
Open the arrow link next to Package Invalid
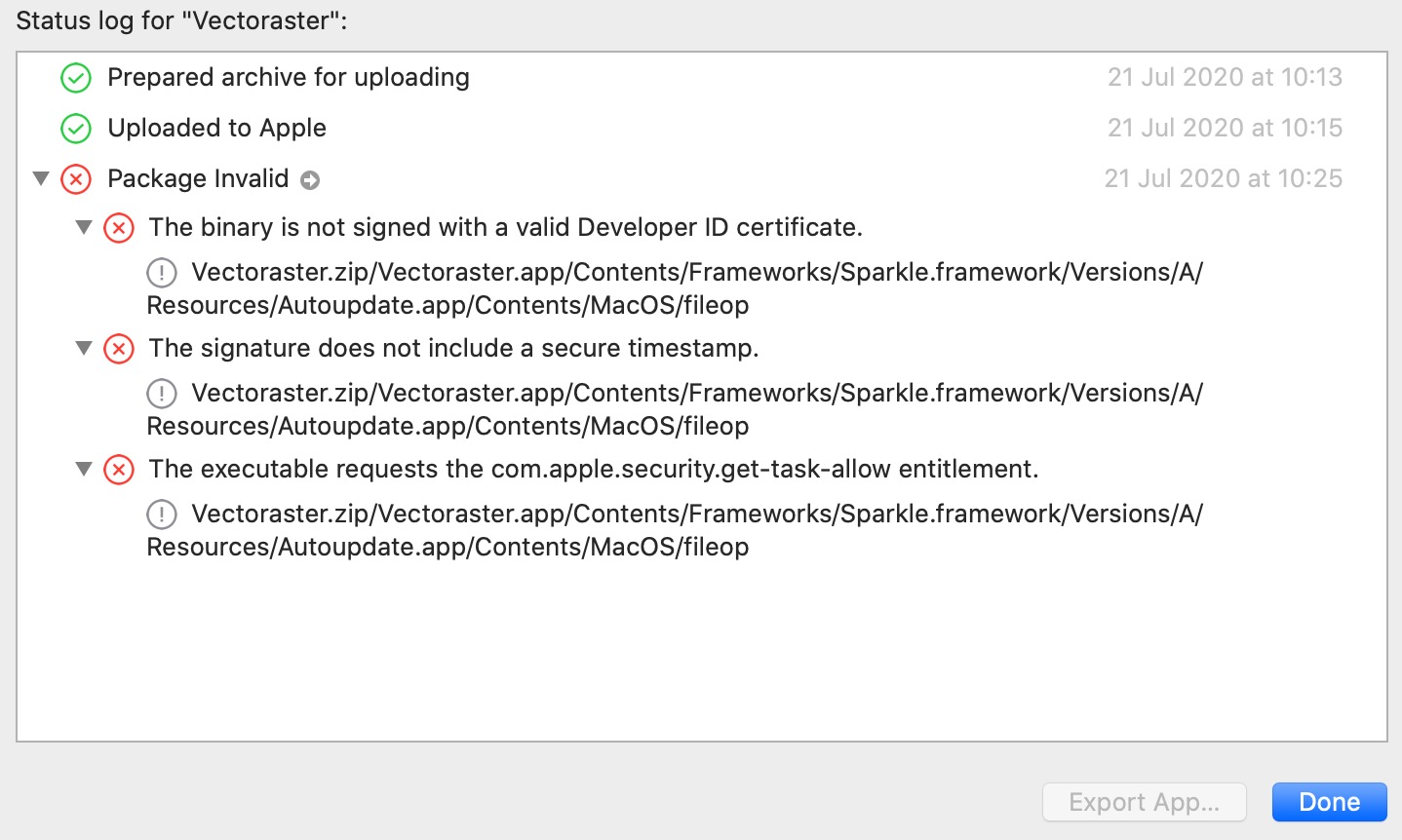pos(309,179)
